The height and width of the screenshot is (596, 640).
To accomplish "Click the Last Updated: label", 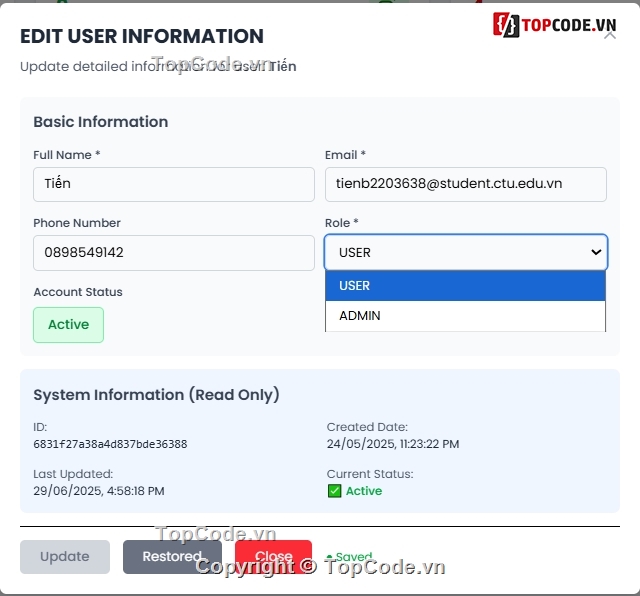I will click(x=73, y=474).
